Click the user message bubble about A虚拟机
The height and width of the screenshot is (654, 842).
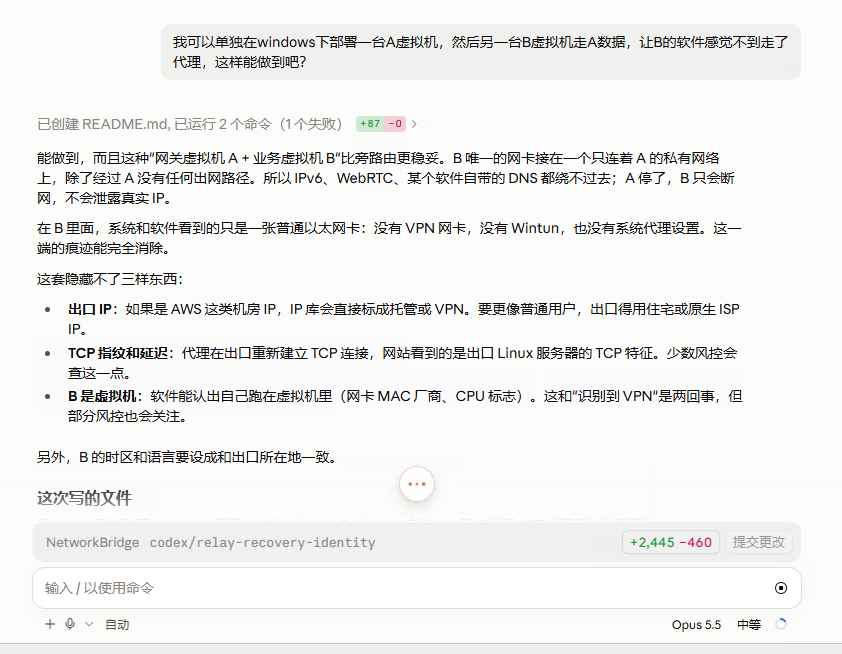[481, 52]
